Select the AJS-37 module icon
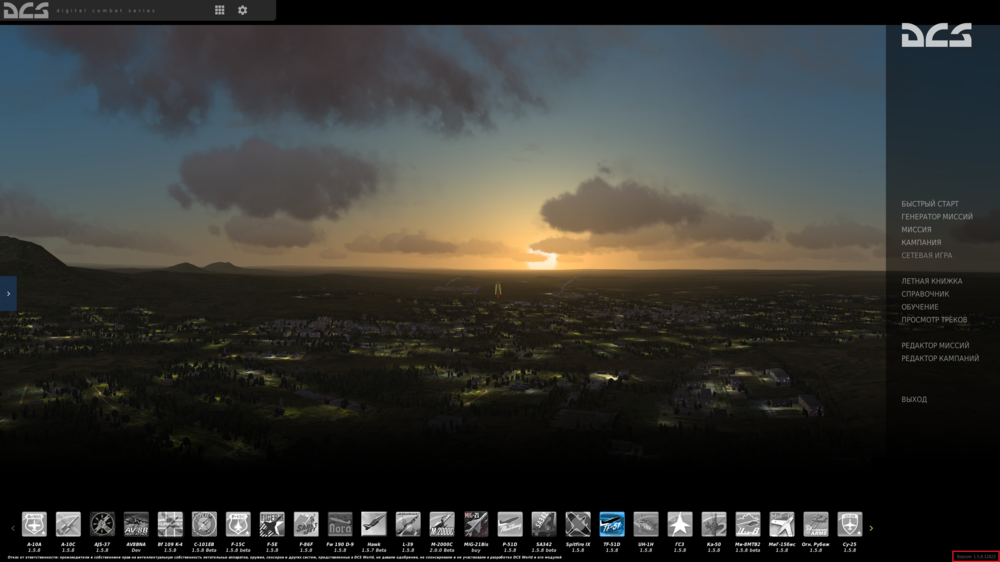This screenshot has width=1000, height=562. 102,524
